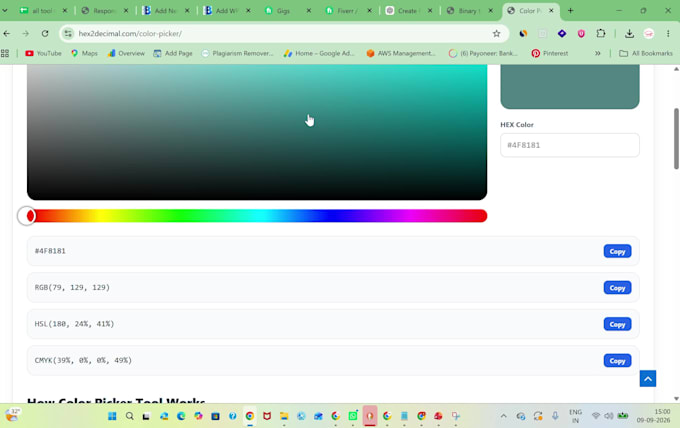Click the orange-black round extension icon
This screenshot has height=428, width=680.
[x=523, y=33]
